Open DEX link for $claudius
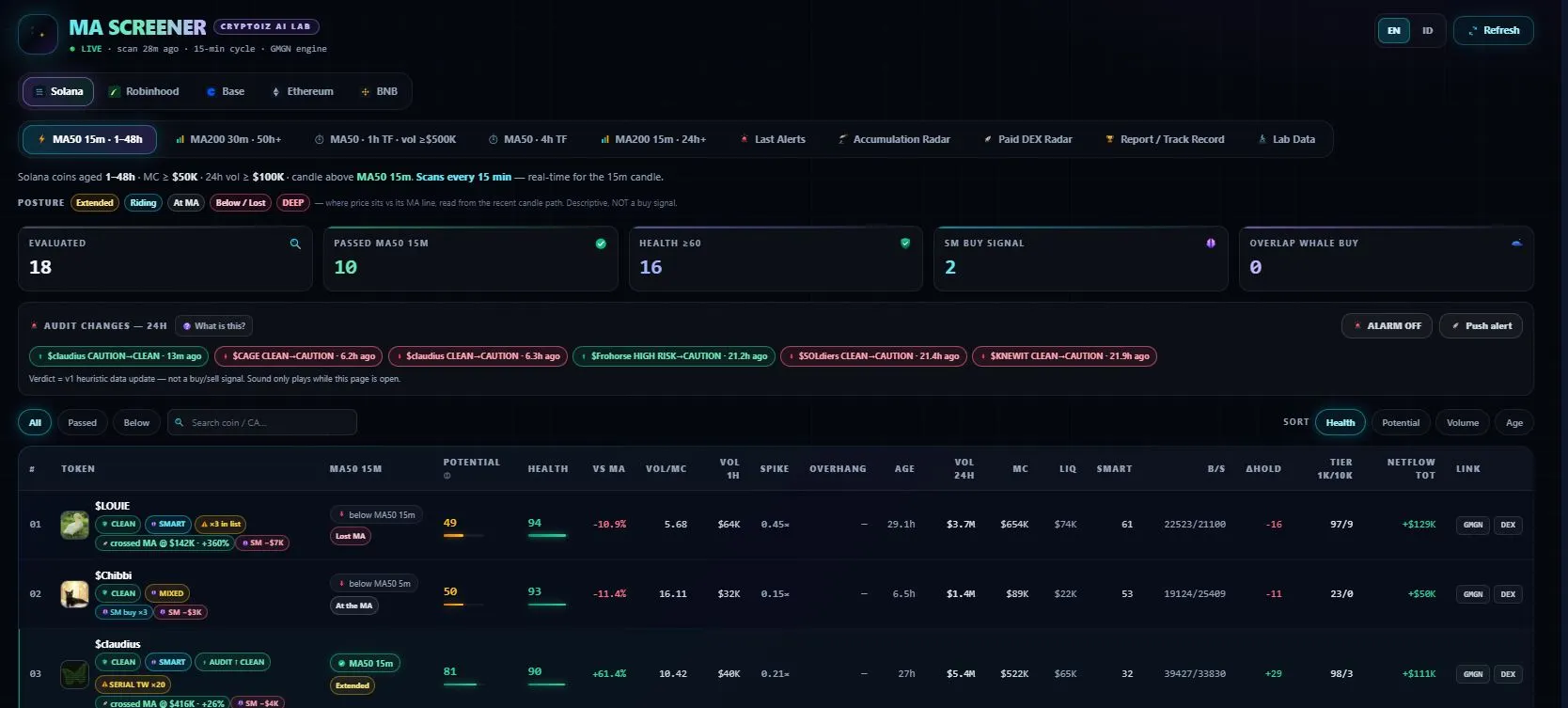This screenshot has height=708, width=1568. (x=1508, y=674)
